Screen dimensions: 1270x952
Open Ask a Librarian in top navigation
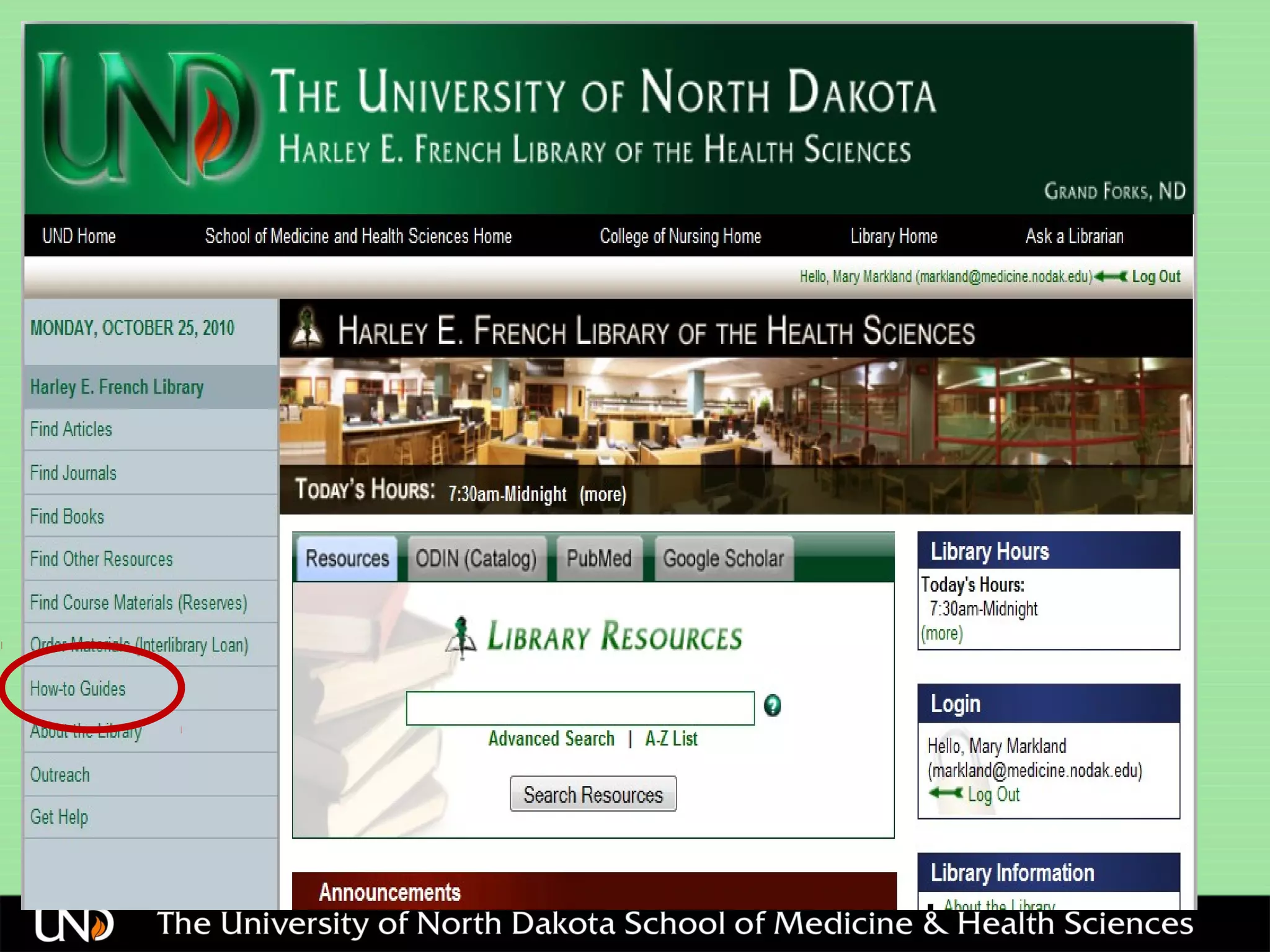1074,236
